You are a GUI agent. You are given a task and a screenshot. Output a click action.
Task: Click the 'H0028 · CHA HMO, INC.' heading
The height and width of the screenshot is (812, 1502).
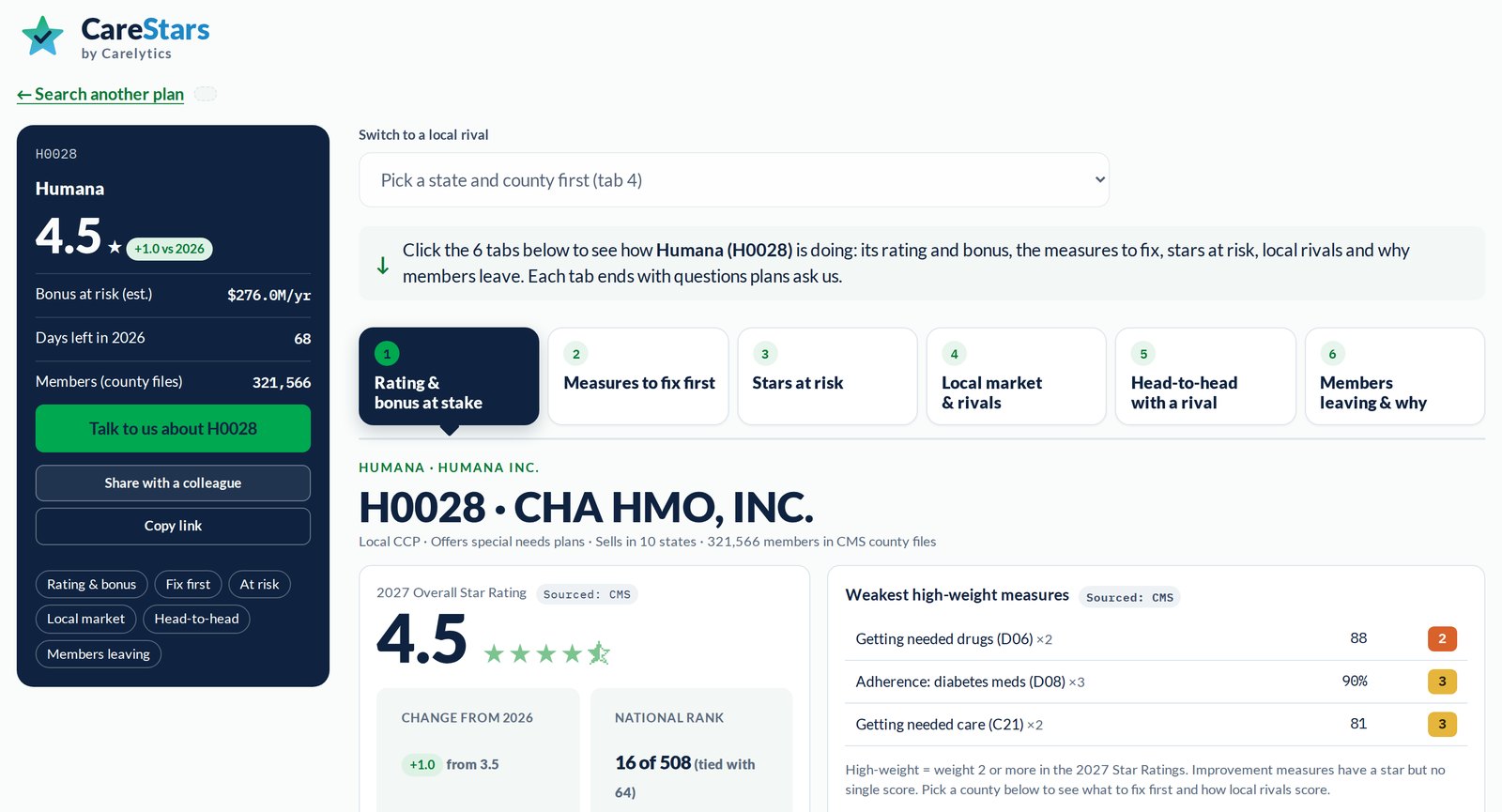point(586,508)
